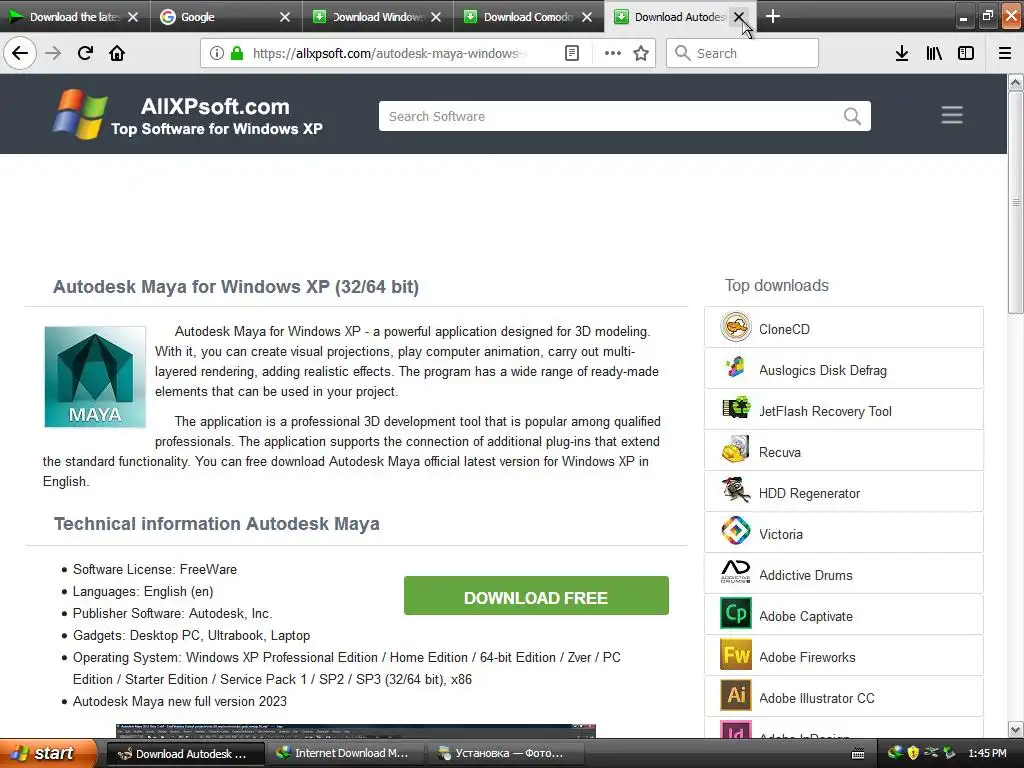Close the Download Comodo tab
The height and width of the screenshot is (768, 1024).
point(587,17)
